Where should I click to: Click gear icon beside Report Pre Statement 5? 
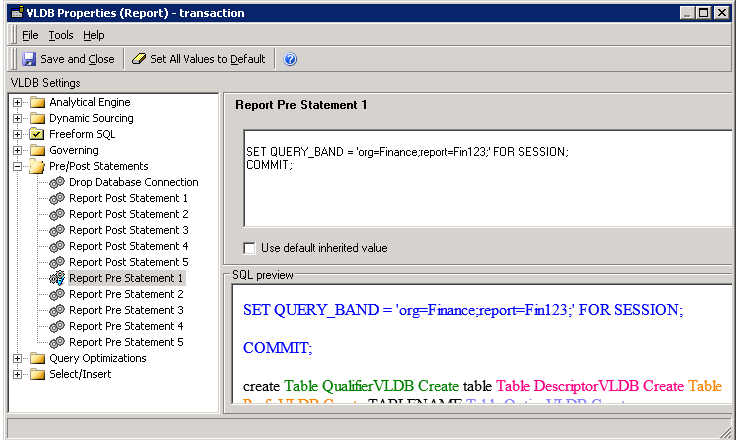pyautogui.click(x=57, y=342)
